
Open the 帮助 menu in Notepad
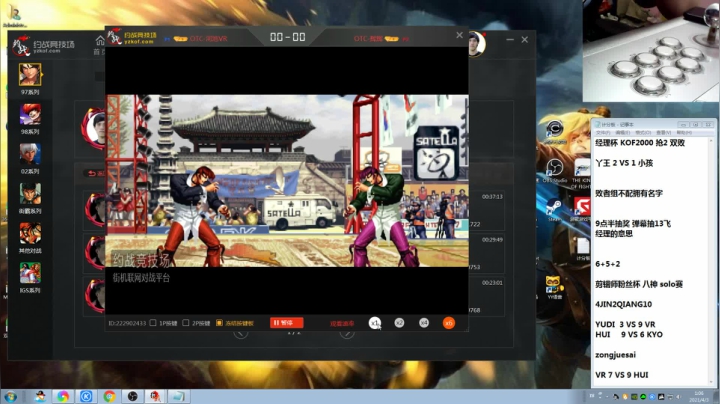683,133
